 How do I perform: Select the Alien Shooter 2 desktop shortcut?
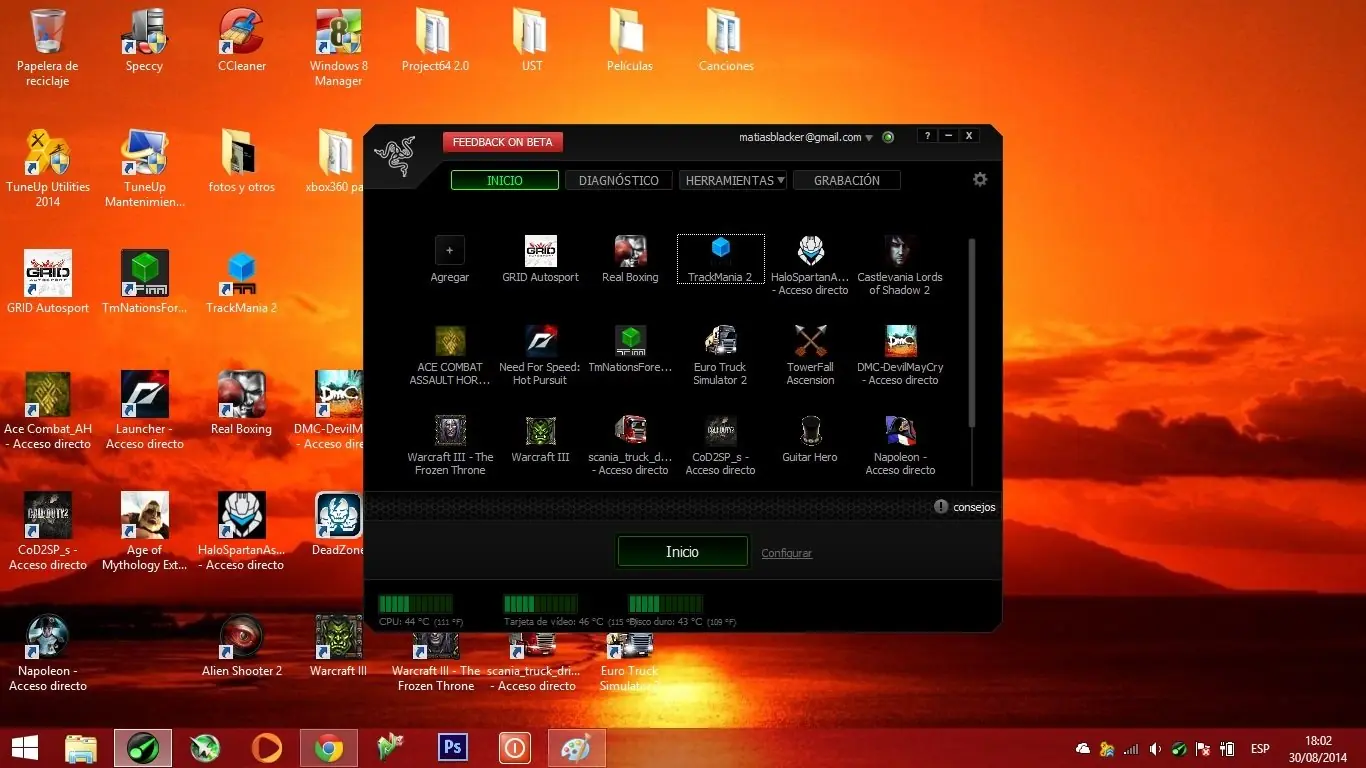[242, 646]
